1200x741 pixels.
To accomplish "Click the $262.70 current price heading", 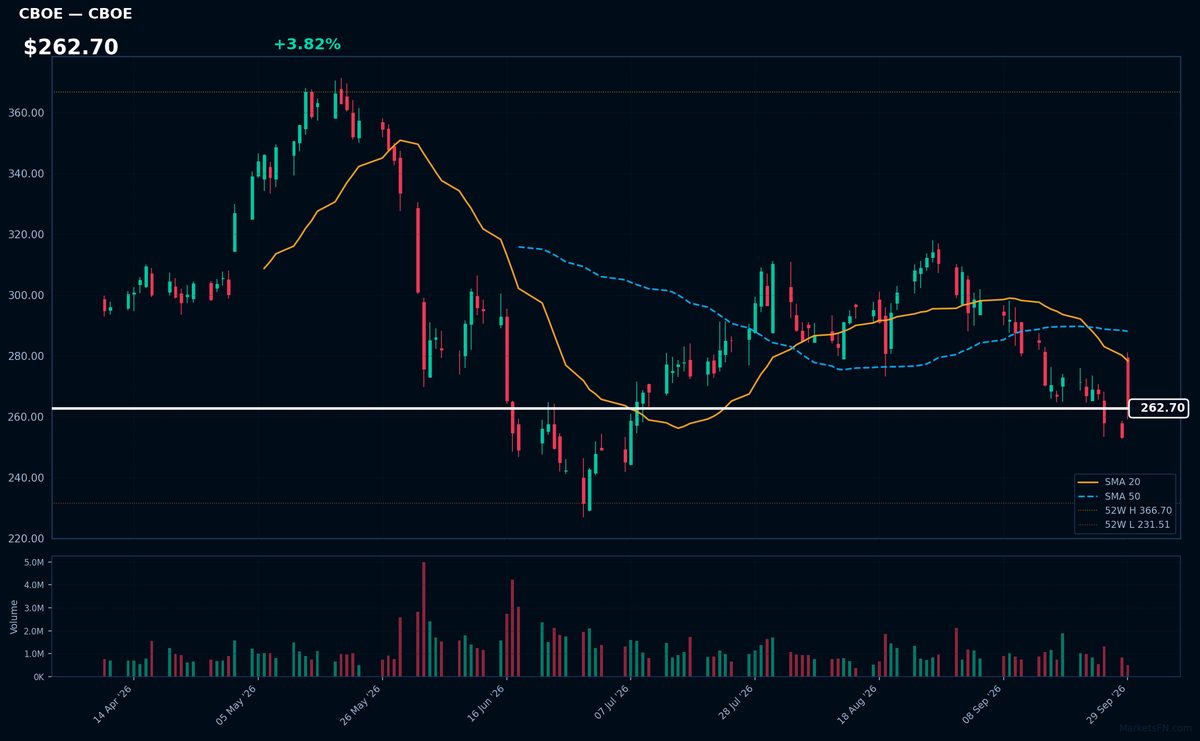I will tap(71, 47).
